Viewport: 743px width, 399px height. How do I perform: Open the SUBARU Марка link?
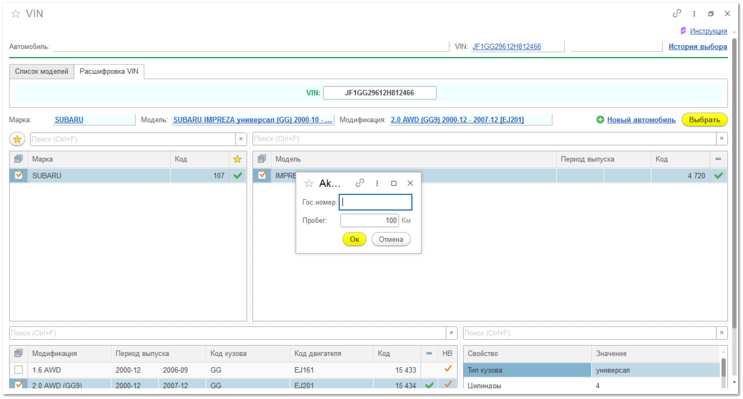[x=69, y=120]
